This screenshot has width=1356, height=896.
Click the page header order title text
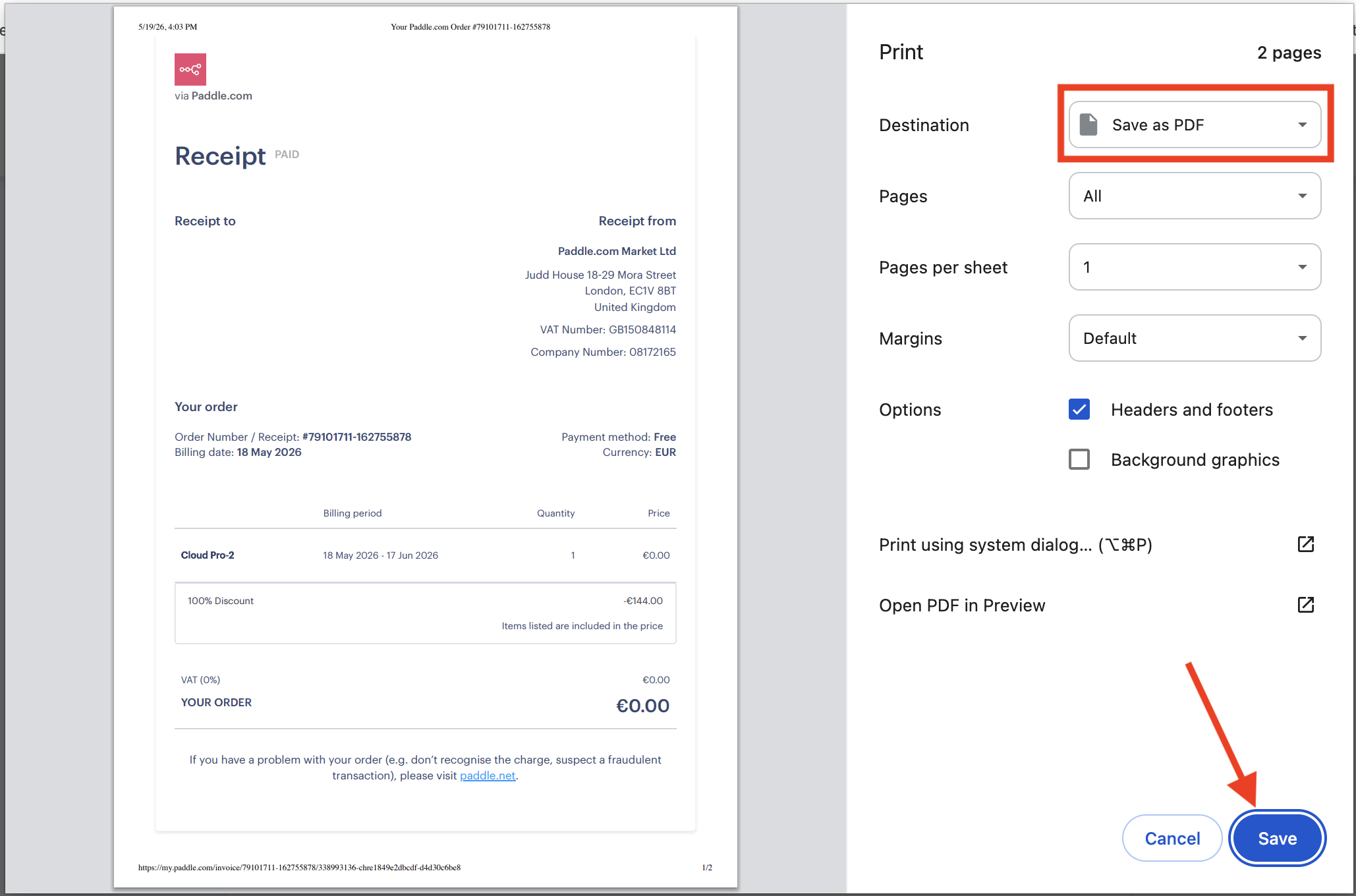(x=470, y=27)
